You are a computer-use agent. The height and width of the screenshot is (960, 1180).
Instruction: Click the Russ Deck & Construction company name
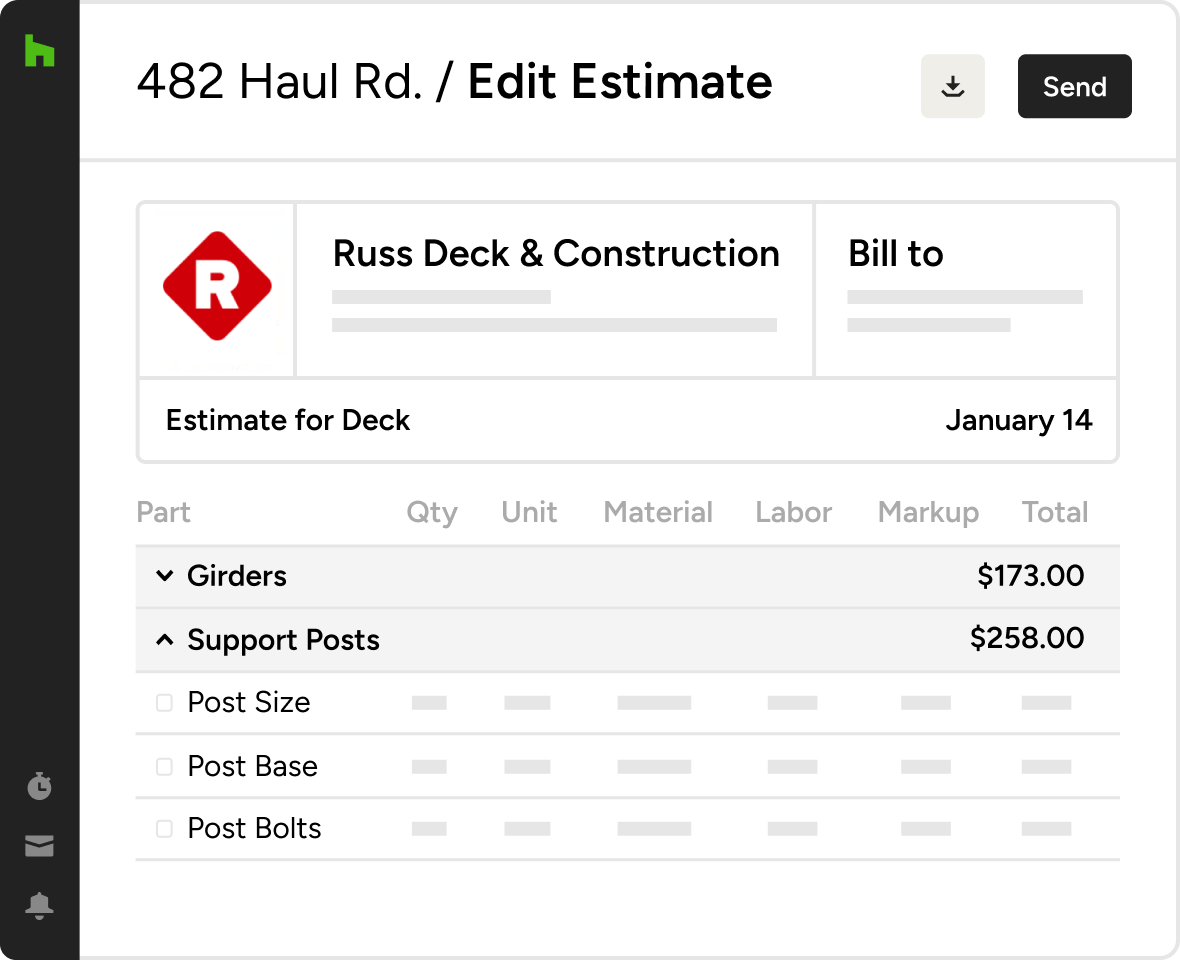click(556, 254)
